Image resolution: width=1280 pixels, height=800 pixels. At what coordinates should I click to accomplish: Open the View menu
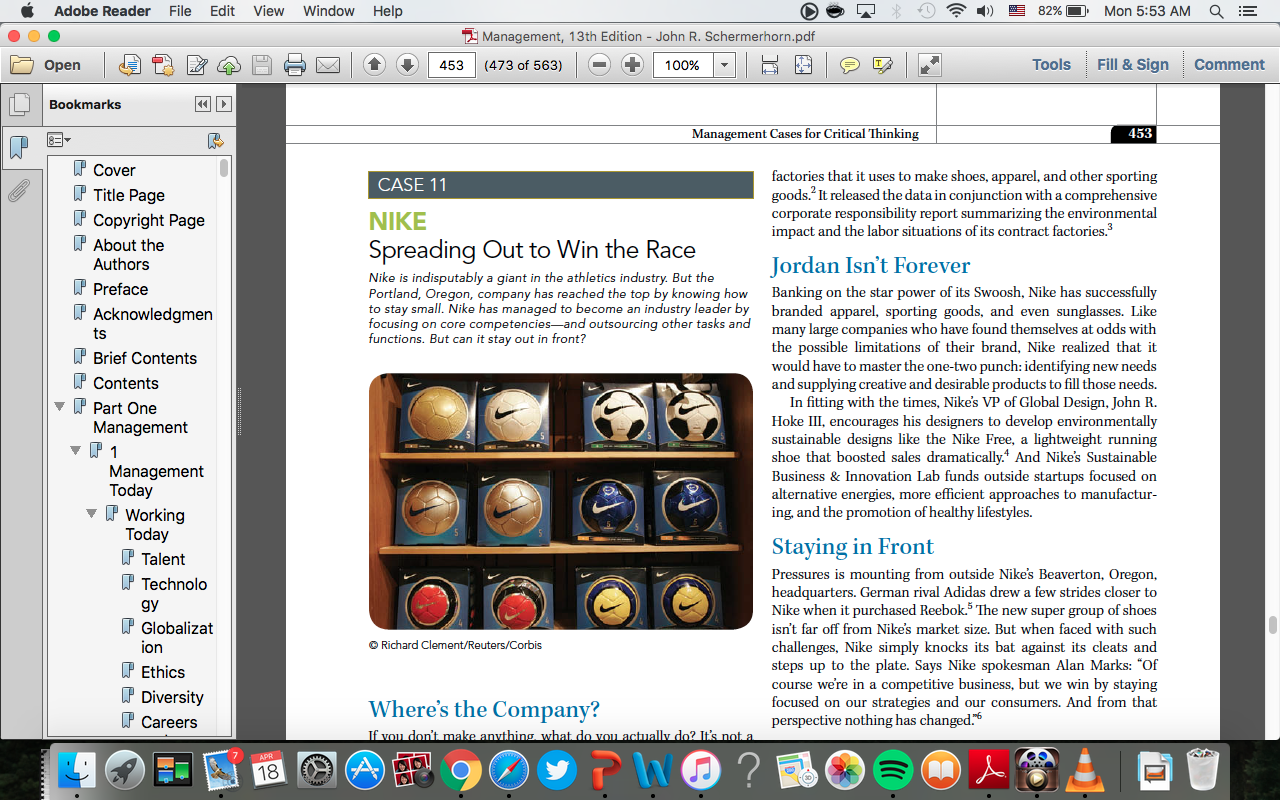pos(269,11)
